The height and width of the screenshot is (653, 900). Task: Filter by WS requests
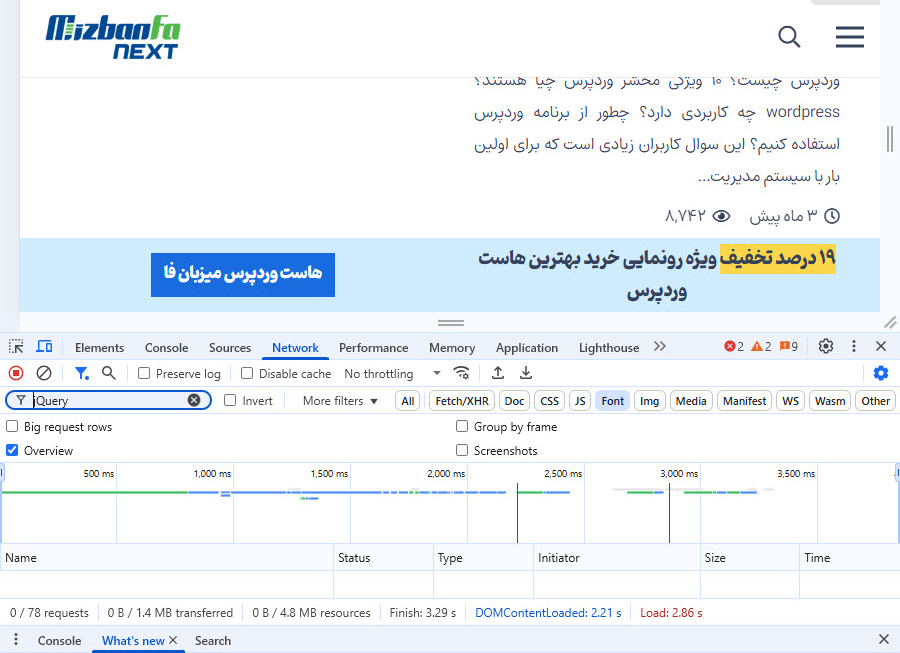coord(790,401)
